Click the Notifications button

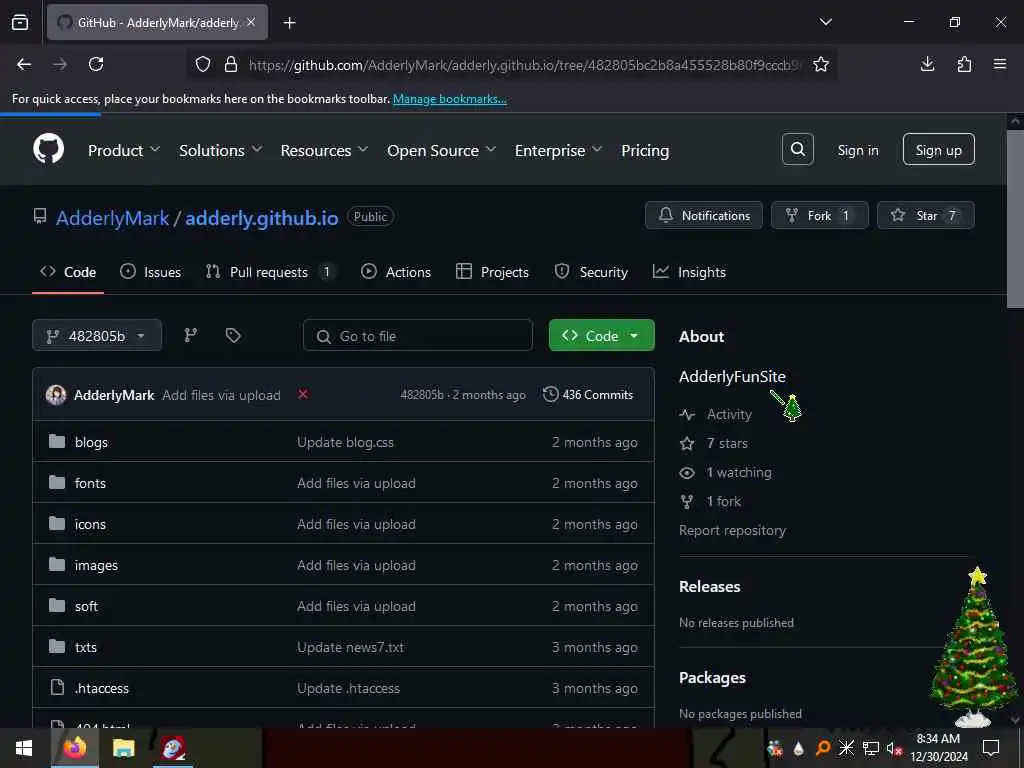[703, 215]
